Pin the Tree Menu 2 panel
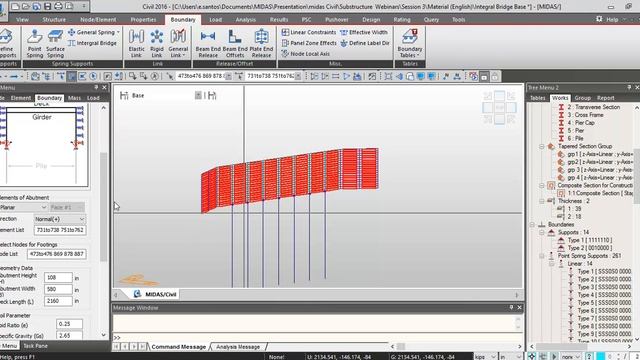This screenshot has height=360, width=640. [x=629, y=88]
